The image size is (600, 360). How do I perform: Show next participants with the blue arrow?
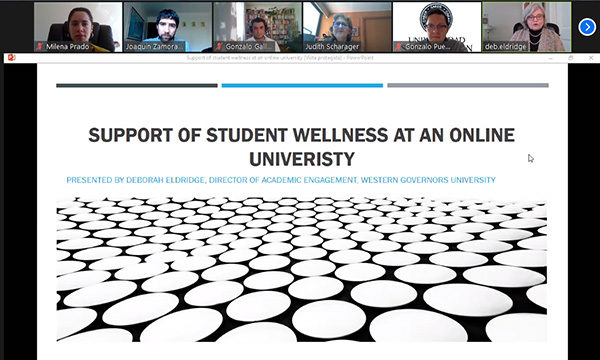[587, 27]
